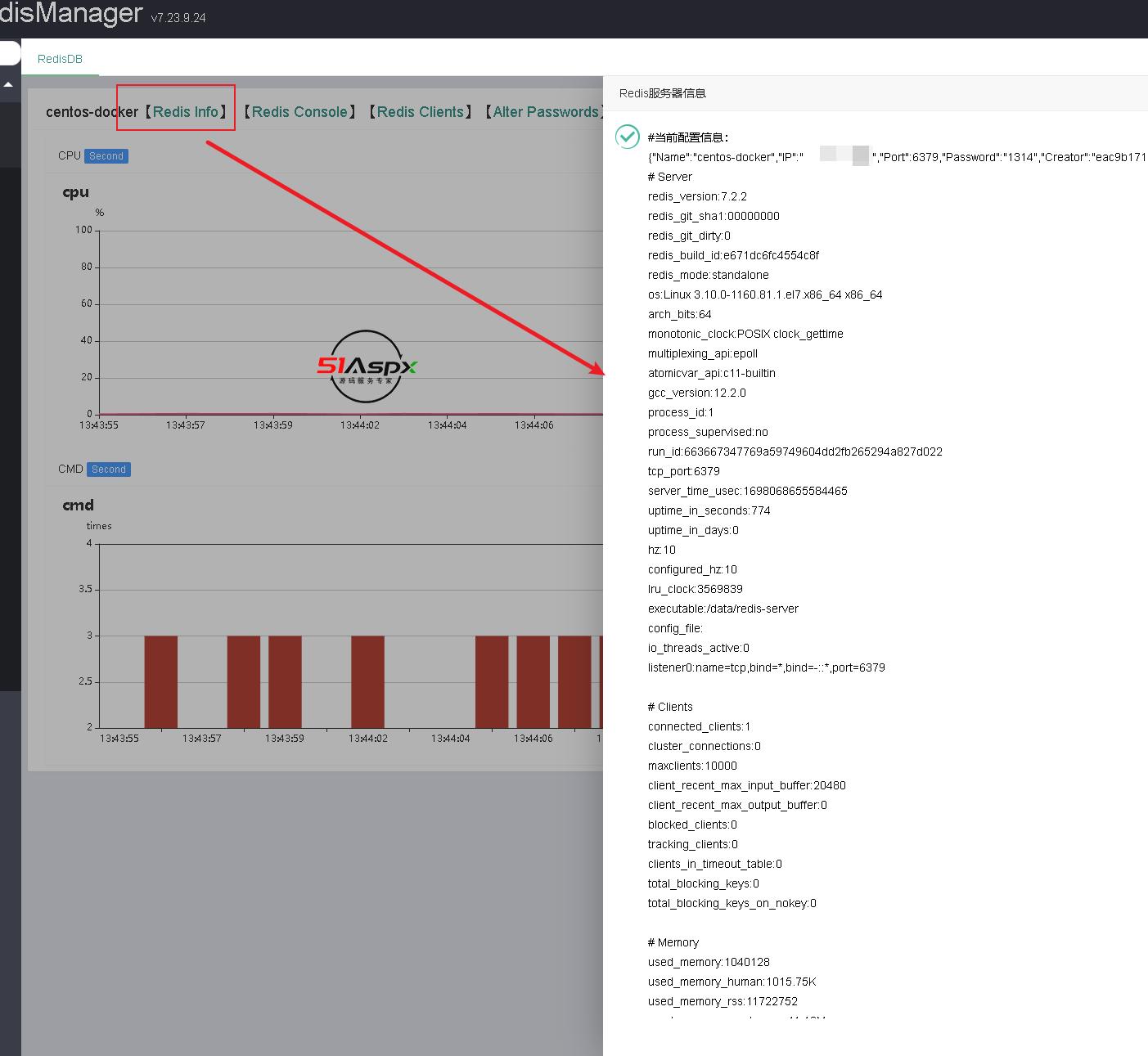Select the redis_mode:standalone line
1148x1056 pixels.
[x=709, y=275]
